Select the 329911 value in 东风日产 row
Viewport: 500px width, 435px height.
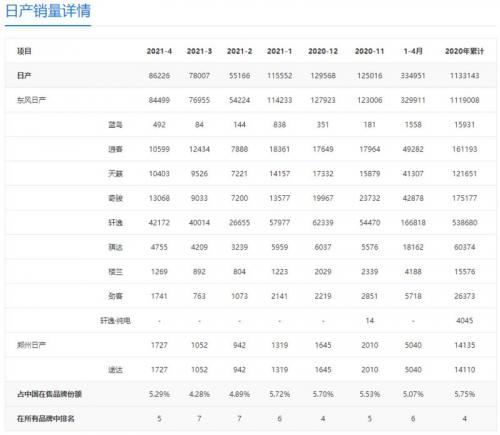[x=413, y=100]
